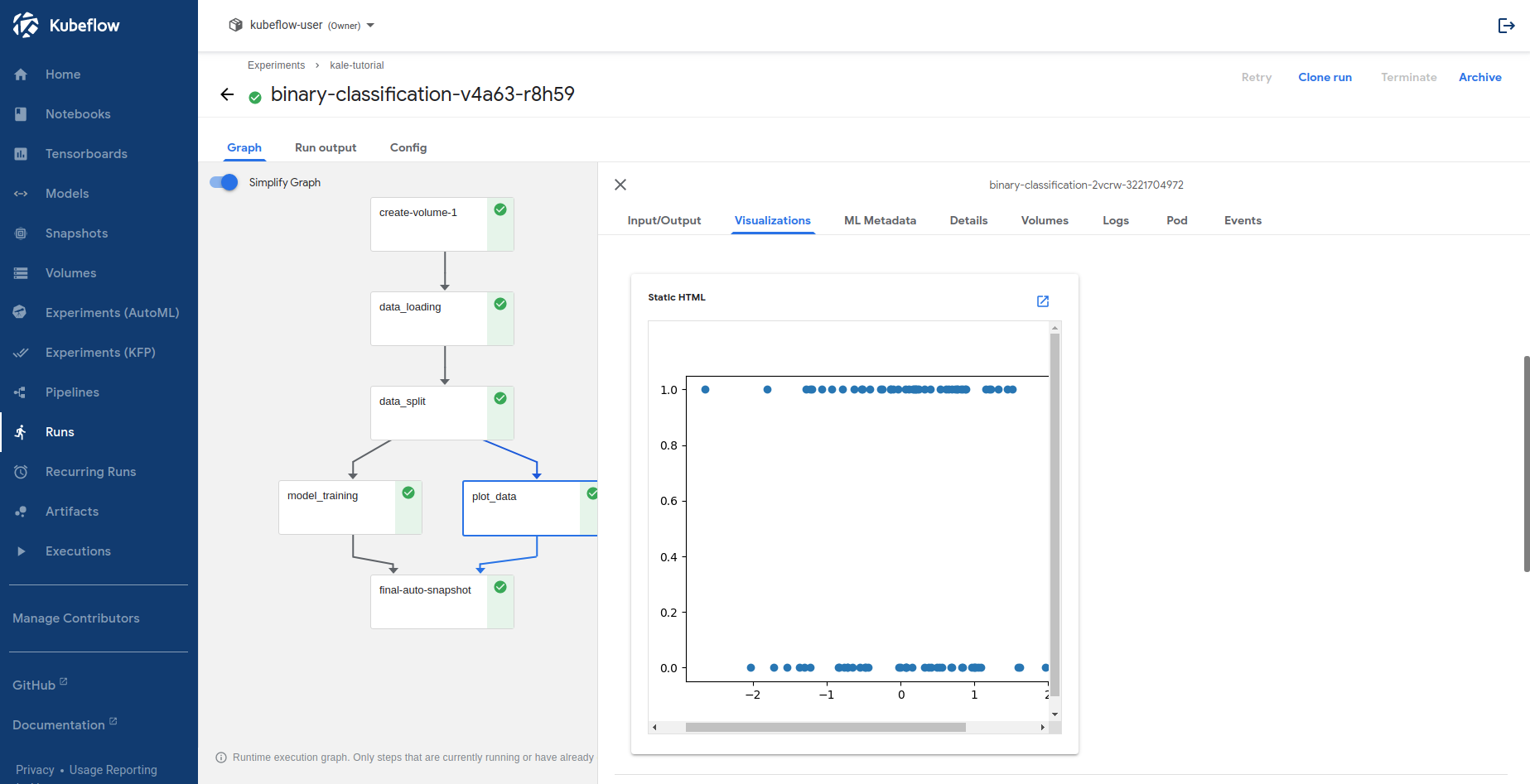
Task: Click the GitHub external link icon
Action: pos(64,681)
